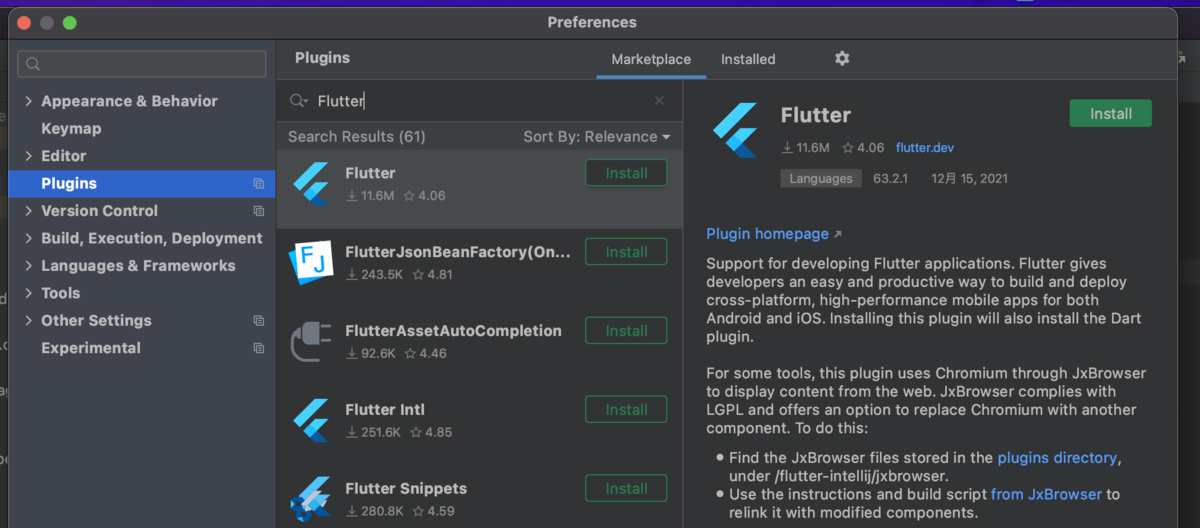Click the plugin search magnifier icon
The width and height of the screenshot is (1200, 528).
(x=298, y=101)
